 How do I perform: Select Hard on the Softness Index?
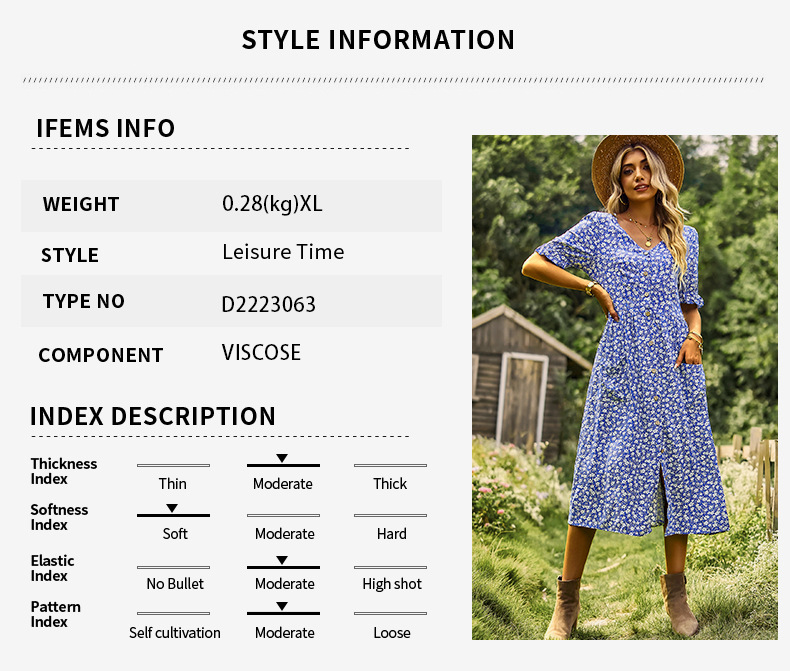tap(391, 533)
